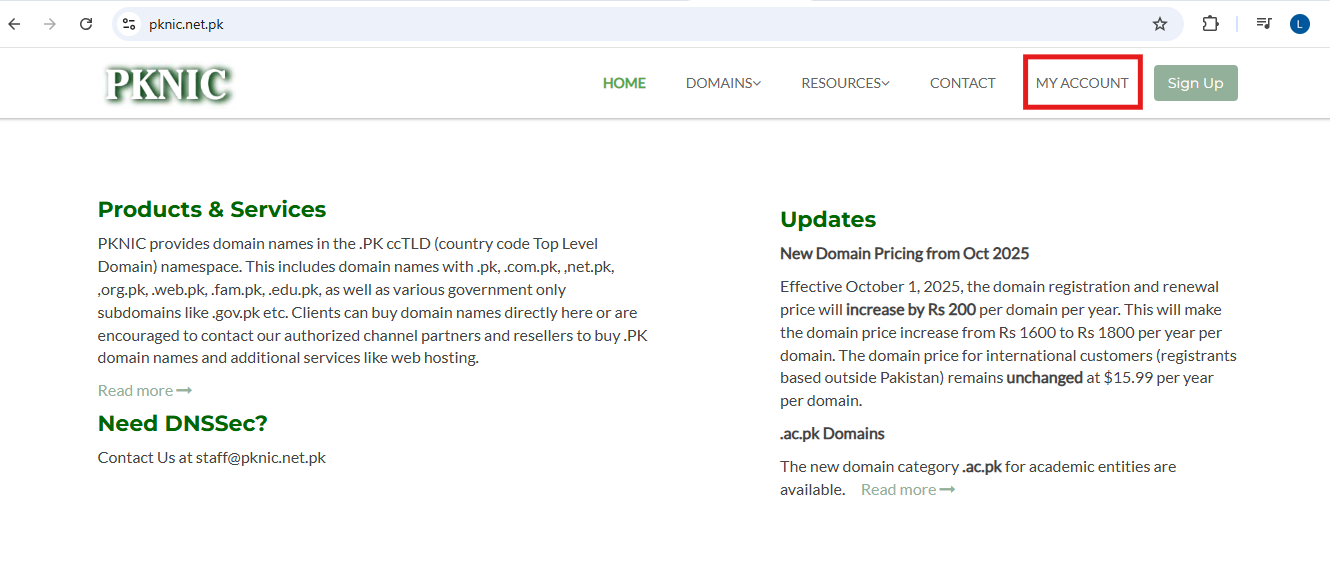Expand the DOMAINS dropdown menu
This screenshot has width=1330, height=568.
(x=723, y=83)
